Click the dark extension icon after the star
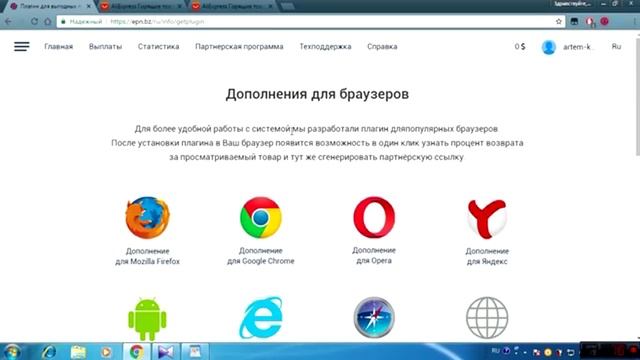 [x=574, y=22]
